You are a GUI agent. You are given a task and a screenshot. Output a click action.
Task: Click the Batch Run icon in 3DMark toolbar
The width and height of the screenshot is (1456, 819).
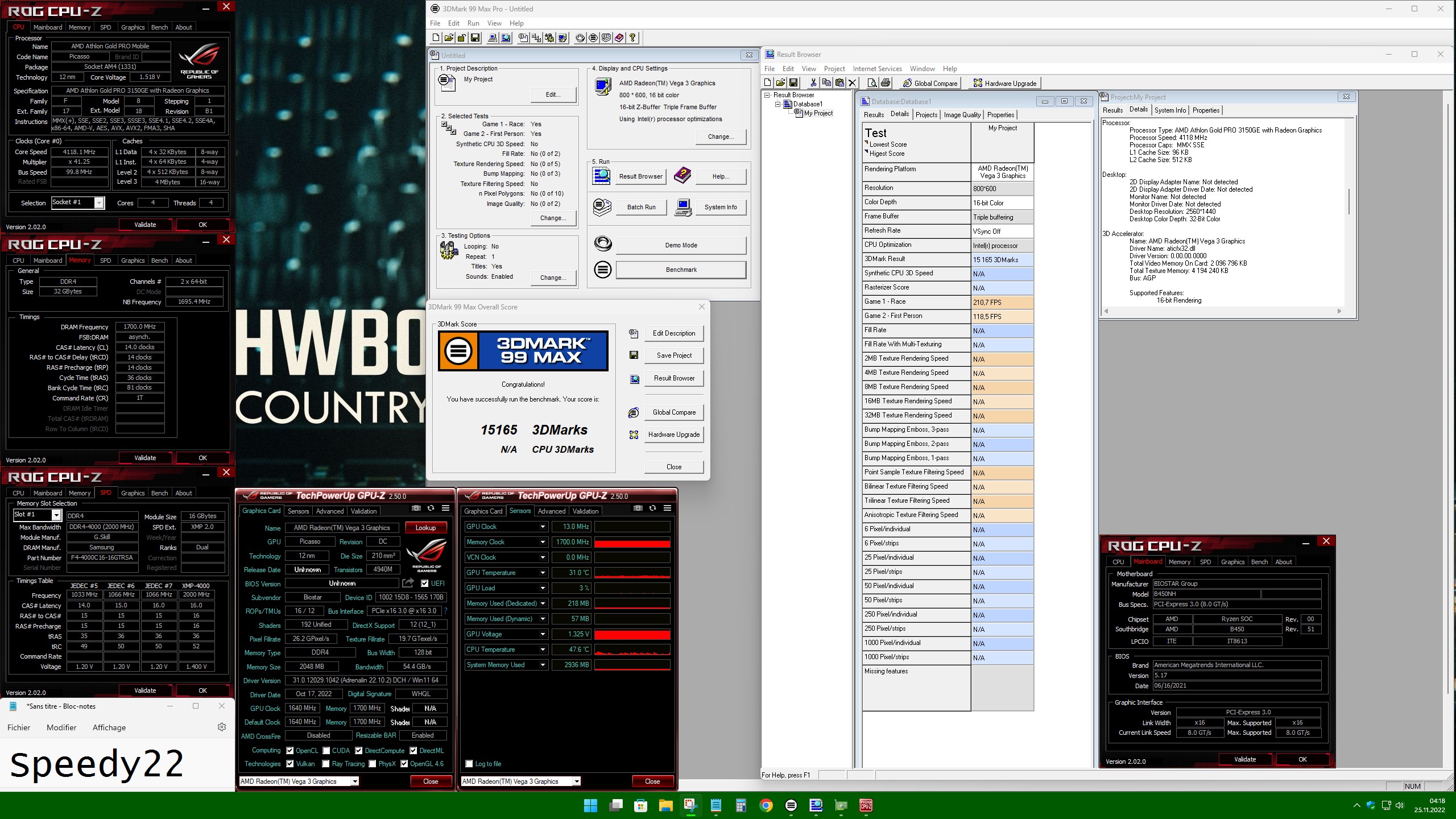point(606,38)
